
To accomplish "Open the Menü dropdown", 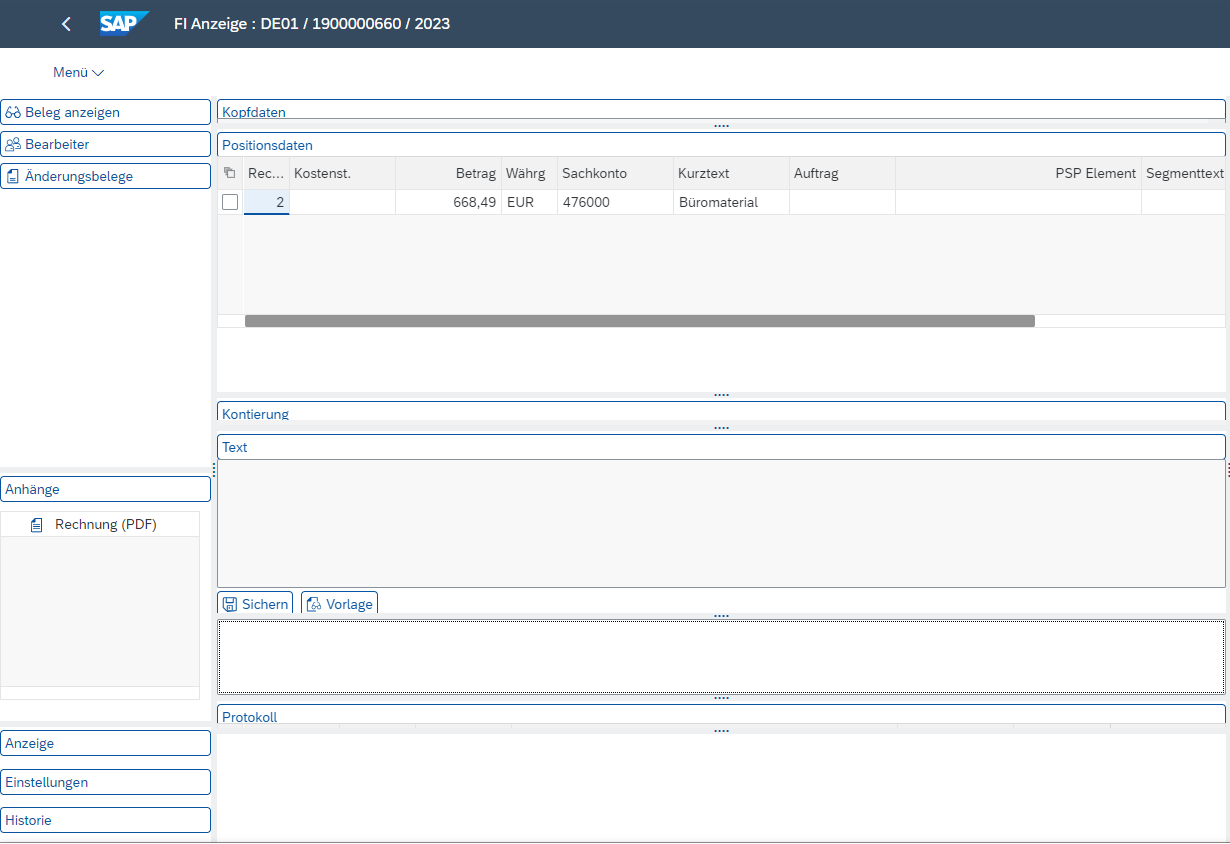I will point(78,73).
